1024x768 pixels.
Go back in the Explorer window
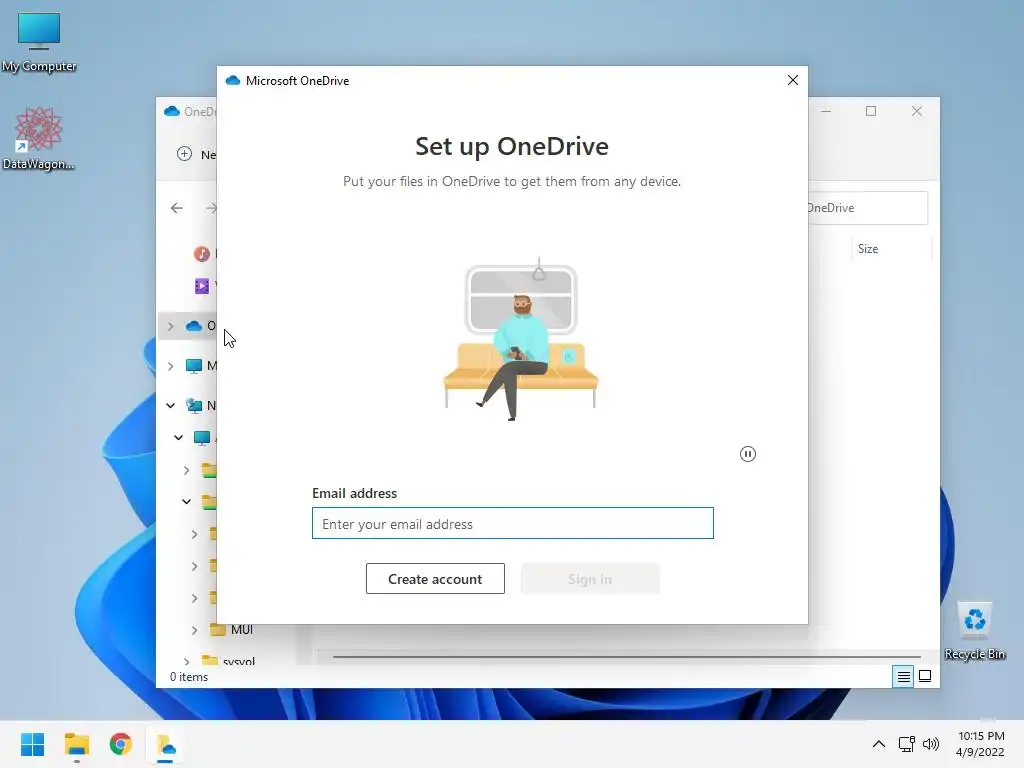[x=177, y=208]
